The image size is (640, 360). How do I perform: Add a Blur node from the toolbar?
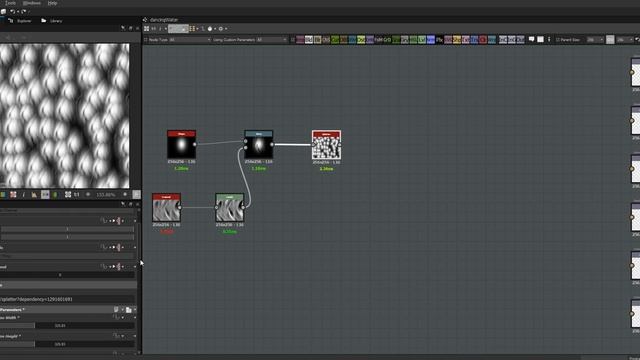point(318,40)
